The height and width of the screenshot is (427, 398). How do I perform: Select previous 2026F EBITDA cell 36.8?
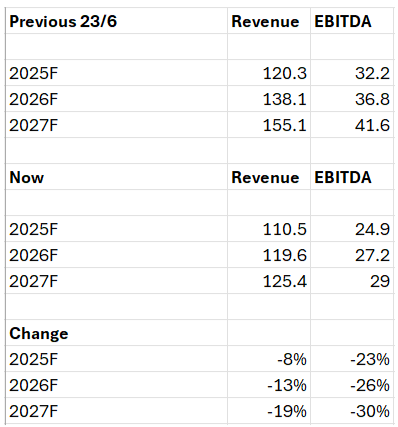pyautogui.click(x=352, y=99)
